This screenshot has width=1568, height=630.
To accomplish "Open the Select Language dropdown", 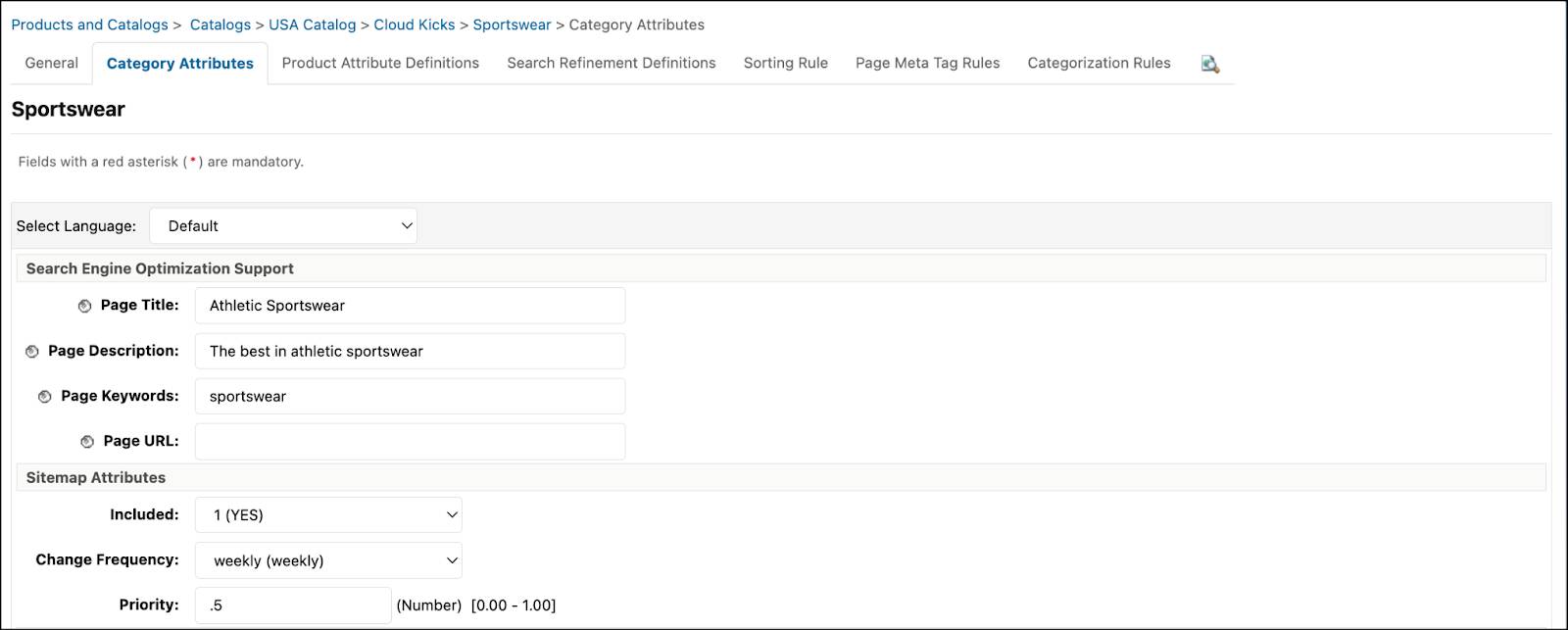I will pyautogui.click(x=283, y=225).
